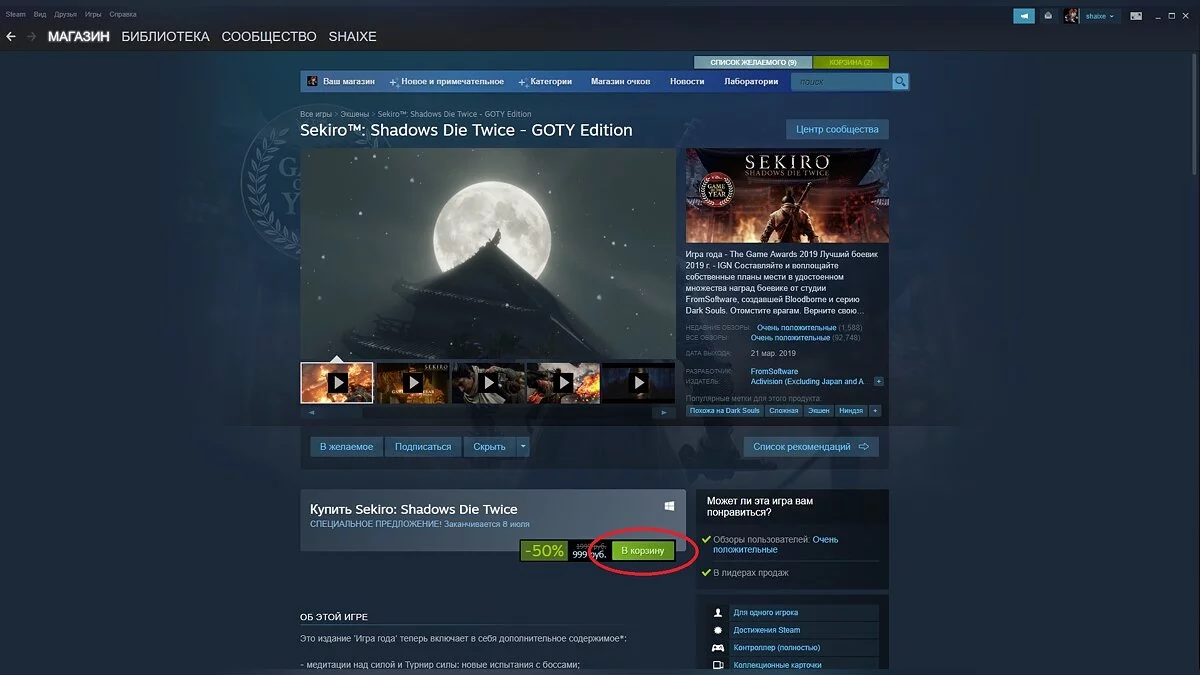Go to SHAIXE profile tab

[x=352, y=36]
